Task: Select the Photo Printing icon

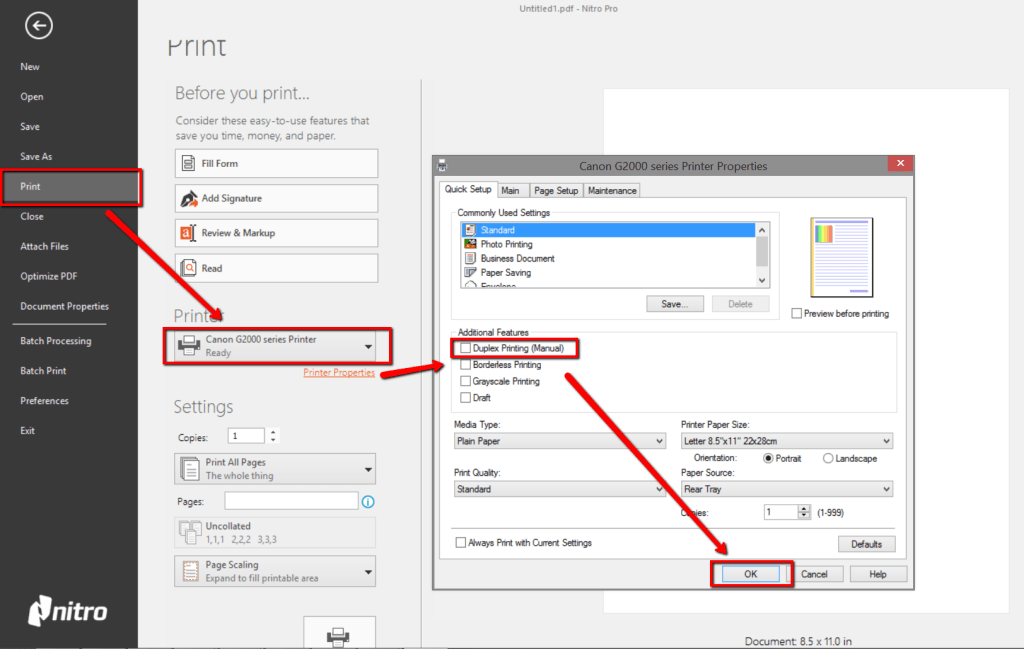Action: coord(470,244)
